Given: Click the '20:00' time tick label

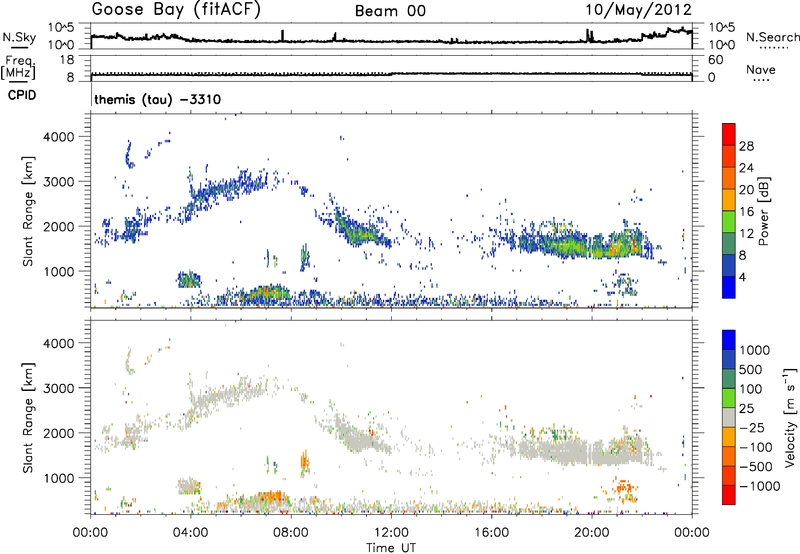Looking at the screenshot, I should coord(591,533).
